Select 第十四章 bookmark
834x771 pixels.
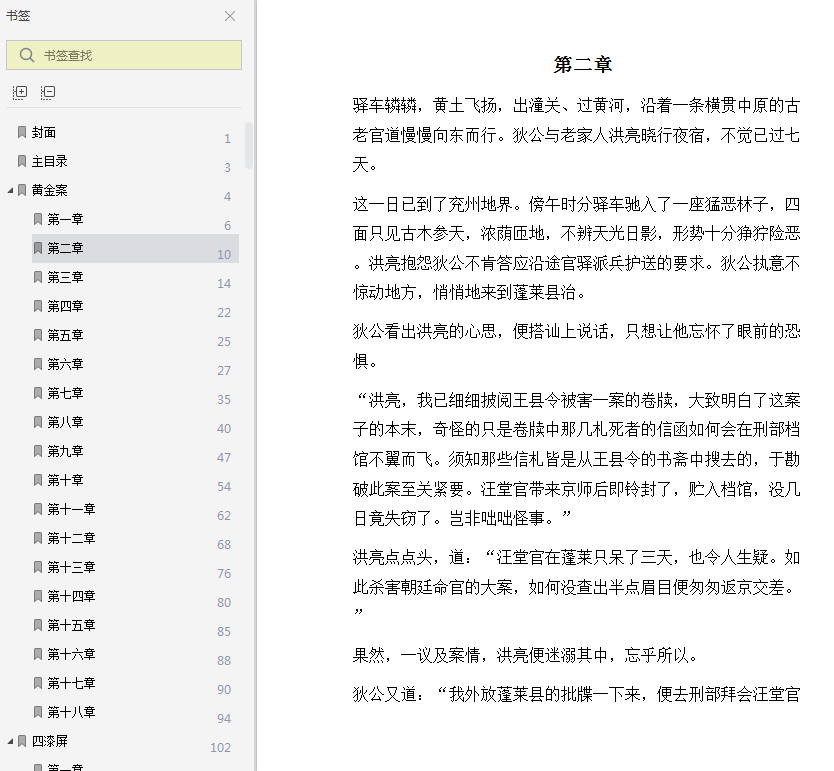(x=71, y=596)
